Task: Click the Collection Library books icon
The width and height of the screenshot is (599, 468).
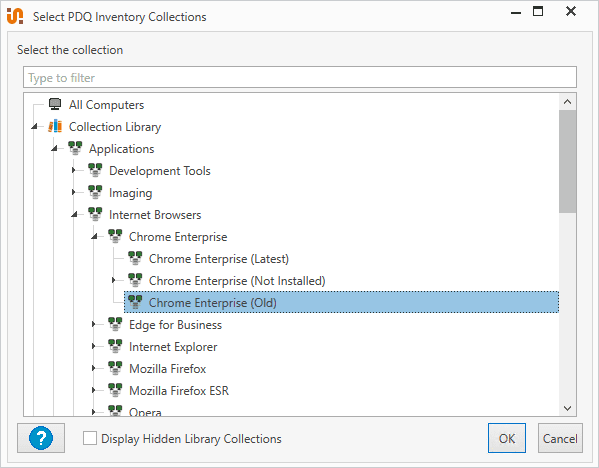Action: tap(55, 126)
